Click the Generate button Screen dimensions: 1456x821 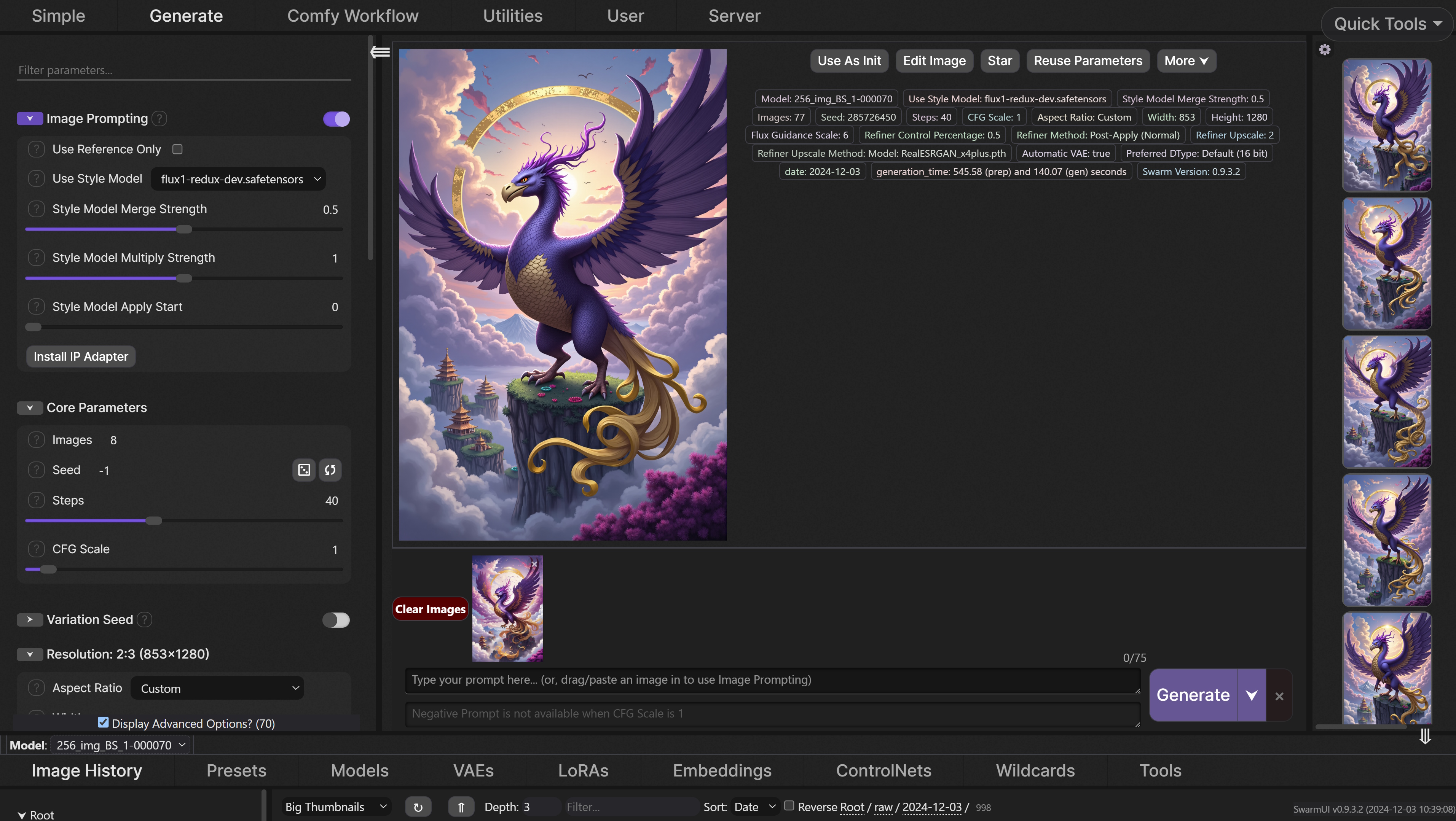[x=1193, y=695]
